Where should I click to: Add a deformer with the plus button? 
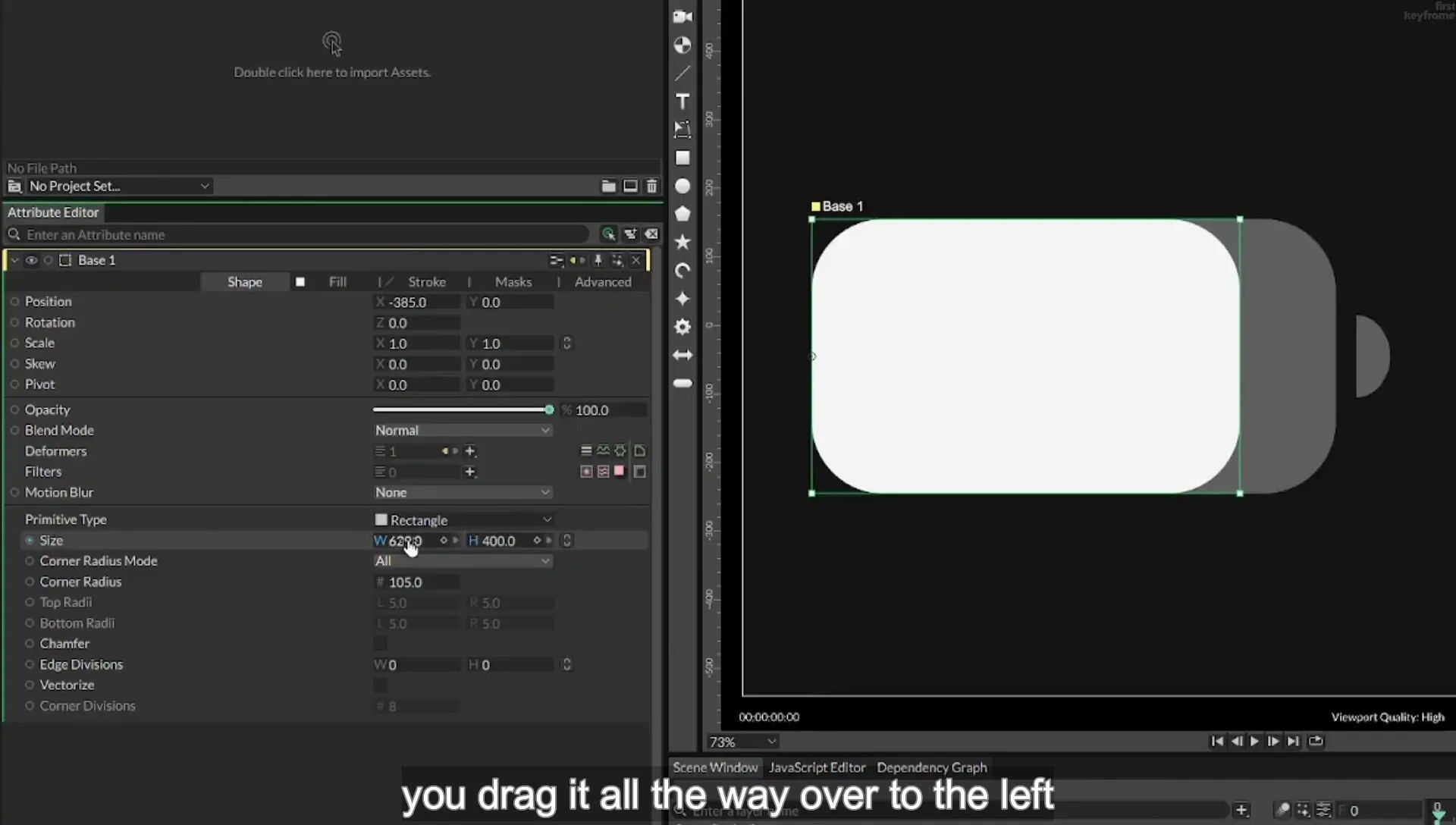pyautogui.click(x=470, y=451)
